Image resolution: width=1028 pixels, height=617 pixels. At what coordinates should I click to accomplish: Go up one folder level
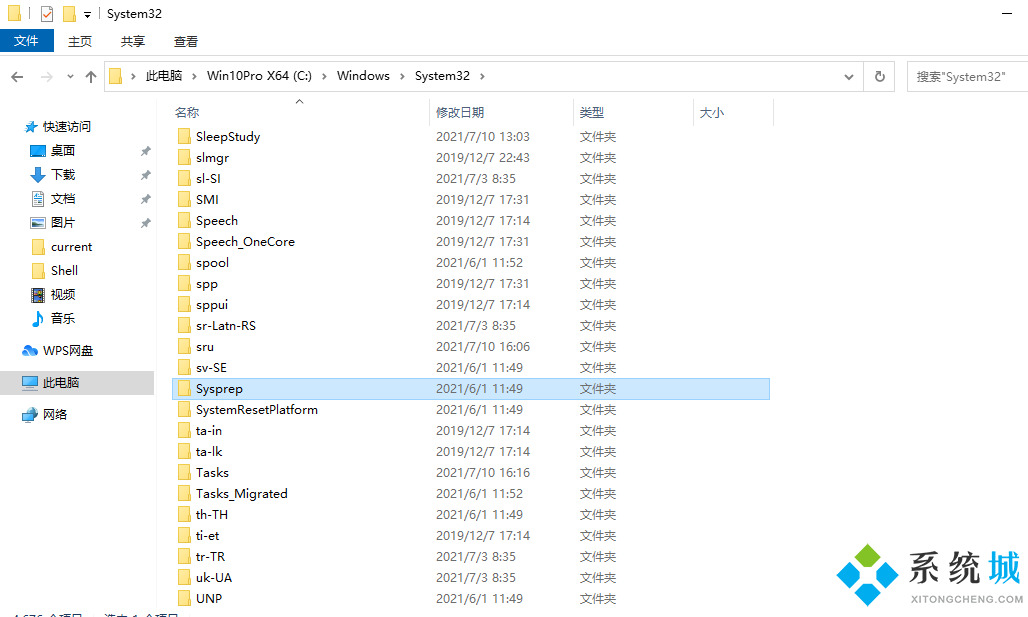point(91,77)
